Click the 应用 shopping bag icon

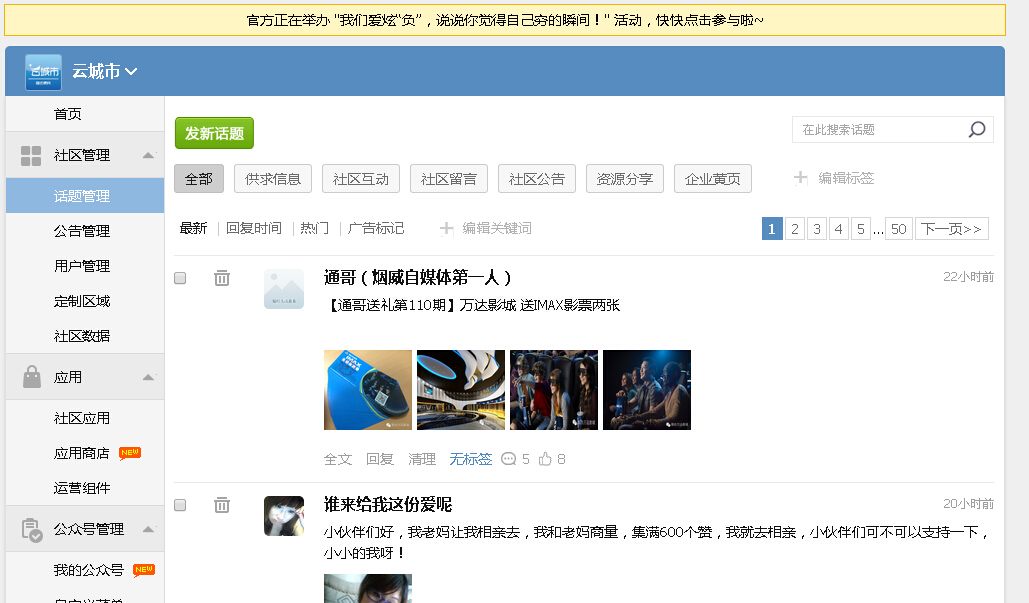tap(32, 377)
